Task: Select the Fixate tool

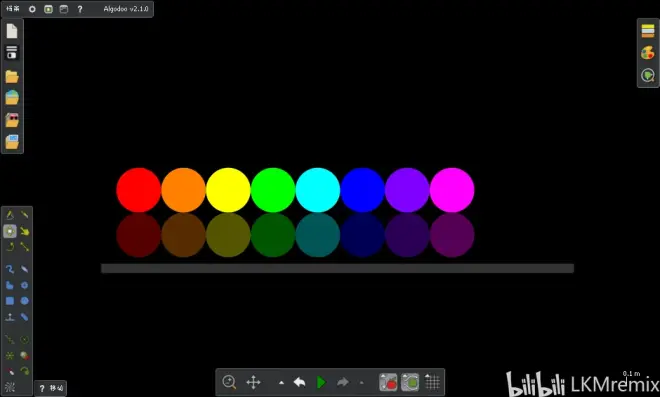Action: (10, 355)
